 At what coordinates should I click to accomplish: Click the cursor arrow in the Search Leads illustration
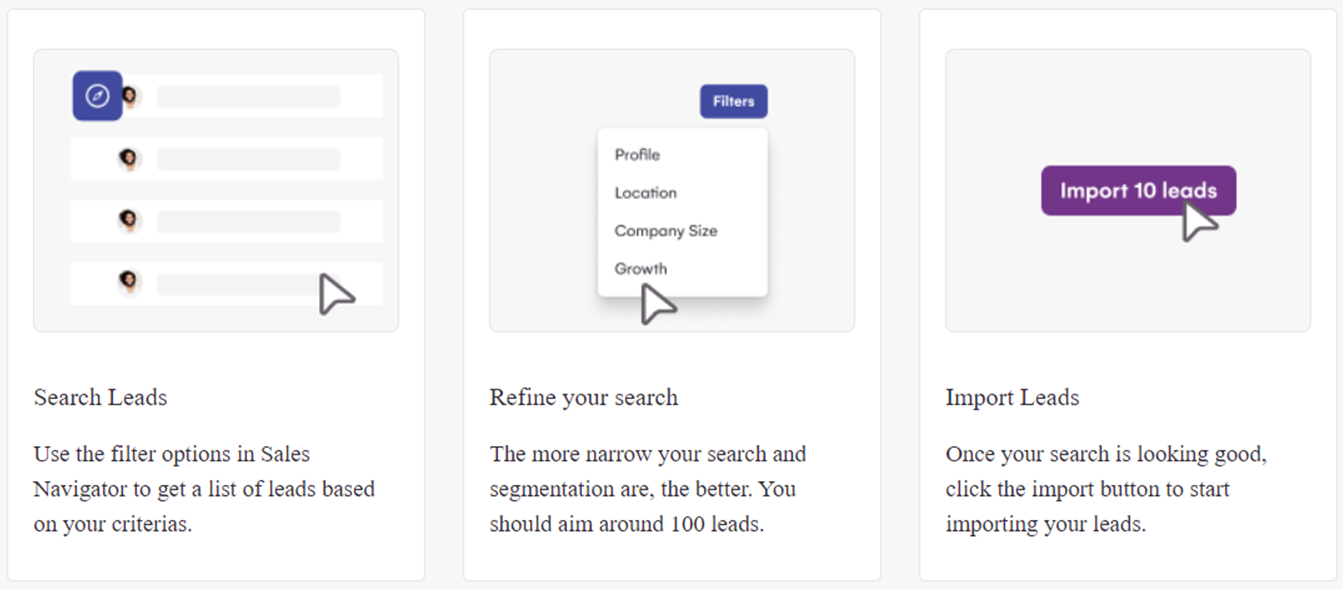point(336,294)
